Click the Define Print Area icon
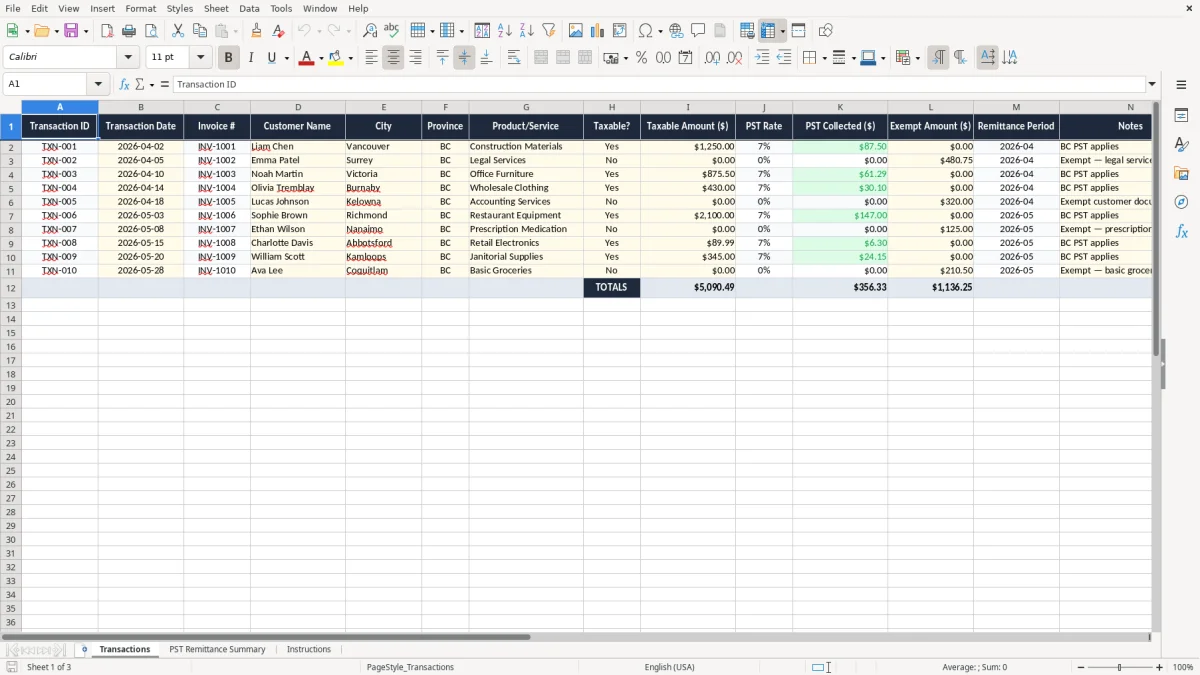1200x675 pixels. coord(747,31)
